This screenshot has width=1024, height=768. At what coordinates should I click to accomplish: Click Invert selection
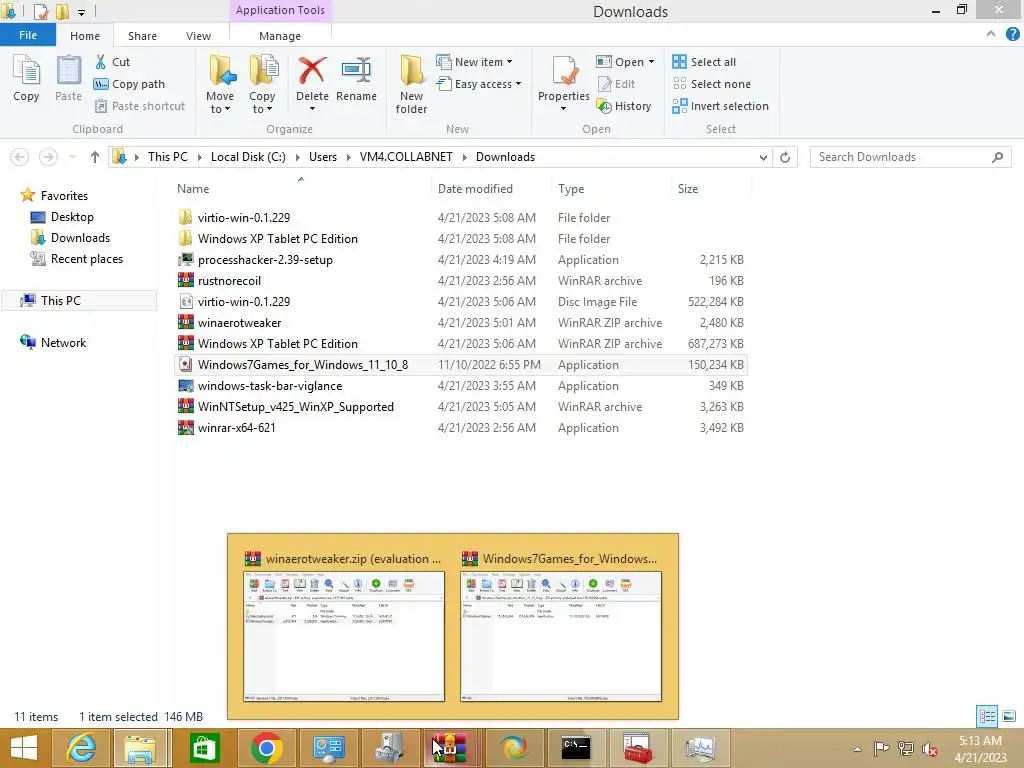[720, 106]
